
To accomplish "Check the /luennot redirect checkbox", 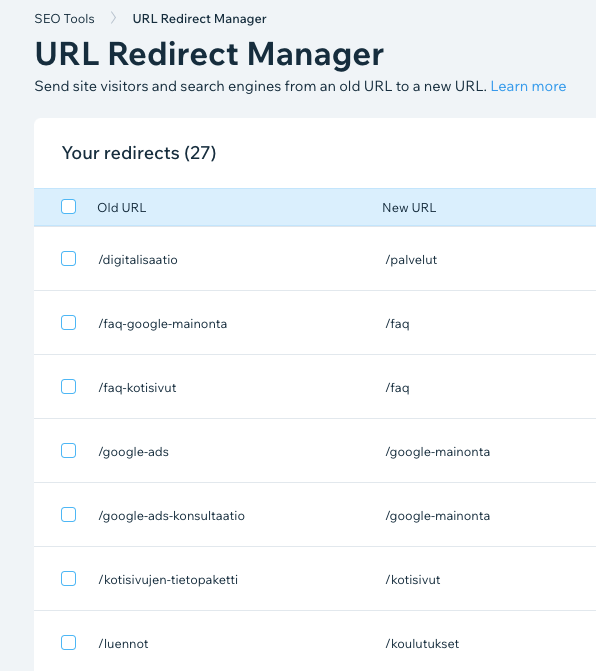I will point(68,643).
